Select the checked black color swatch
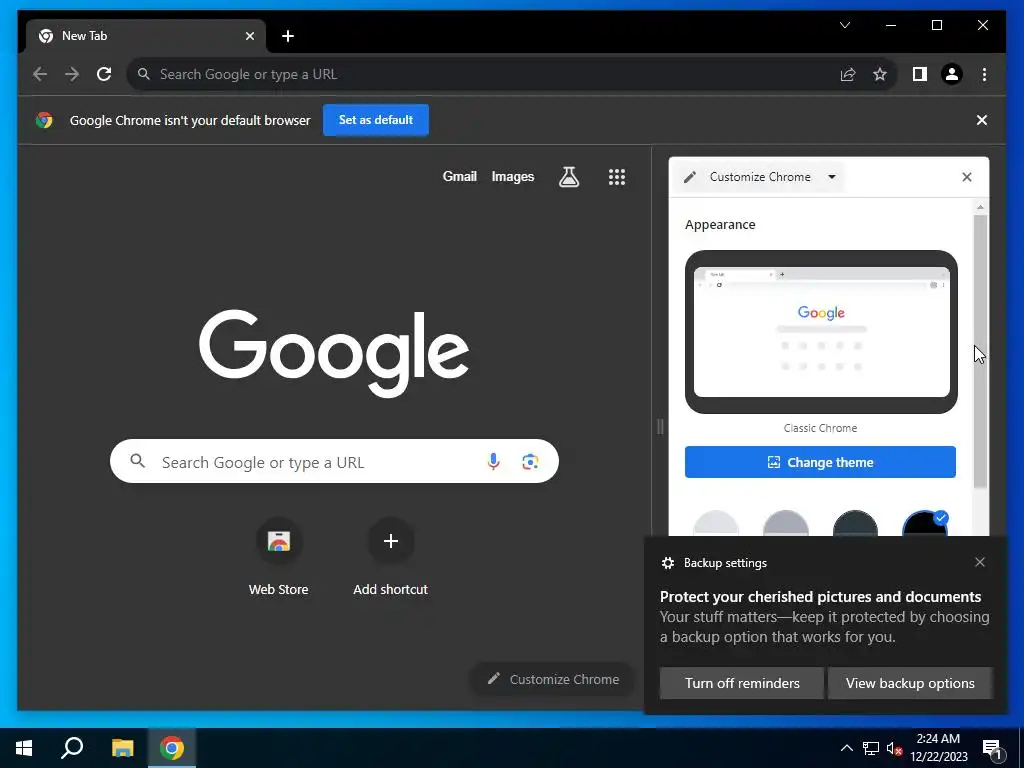 click(x=925, y=523)
